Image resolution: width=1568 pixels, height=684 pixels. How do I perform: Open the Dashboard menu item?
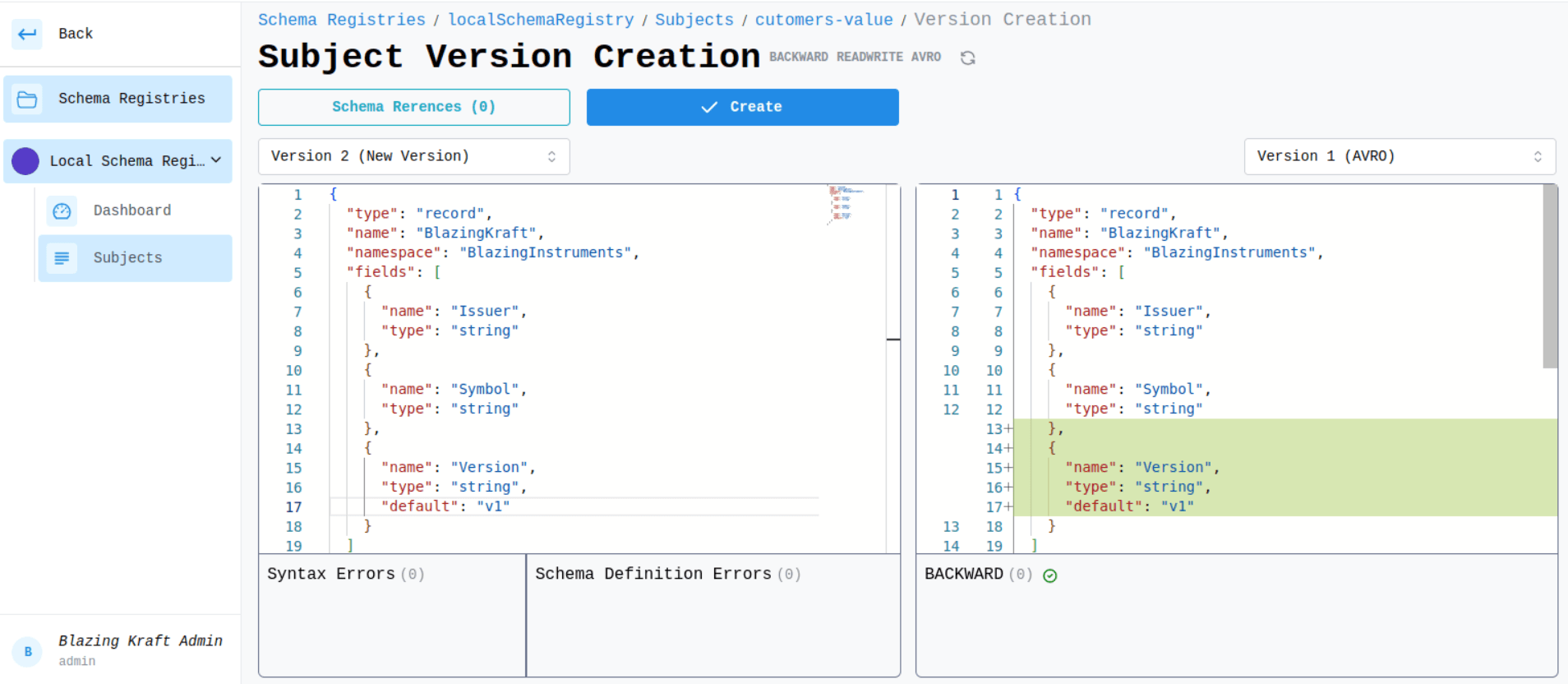pyautogui.click(x=132, y=210)
